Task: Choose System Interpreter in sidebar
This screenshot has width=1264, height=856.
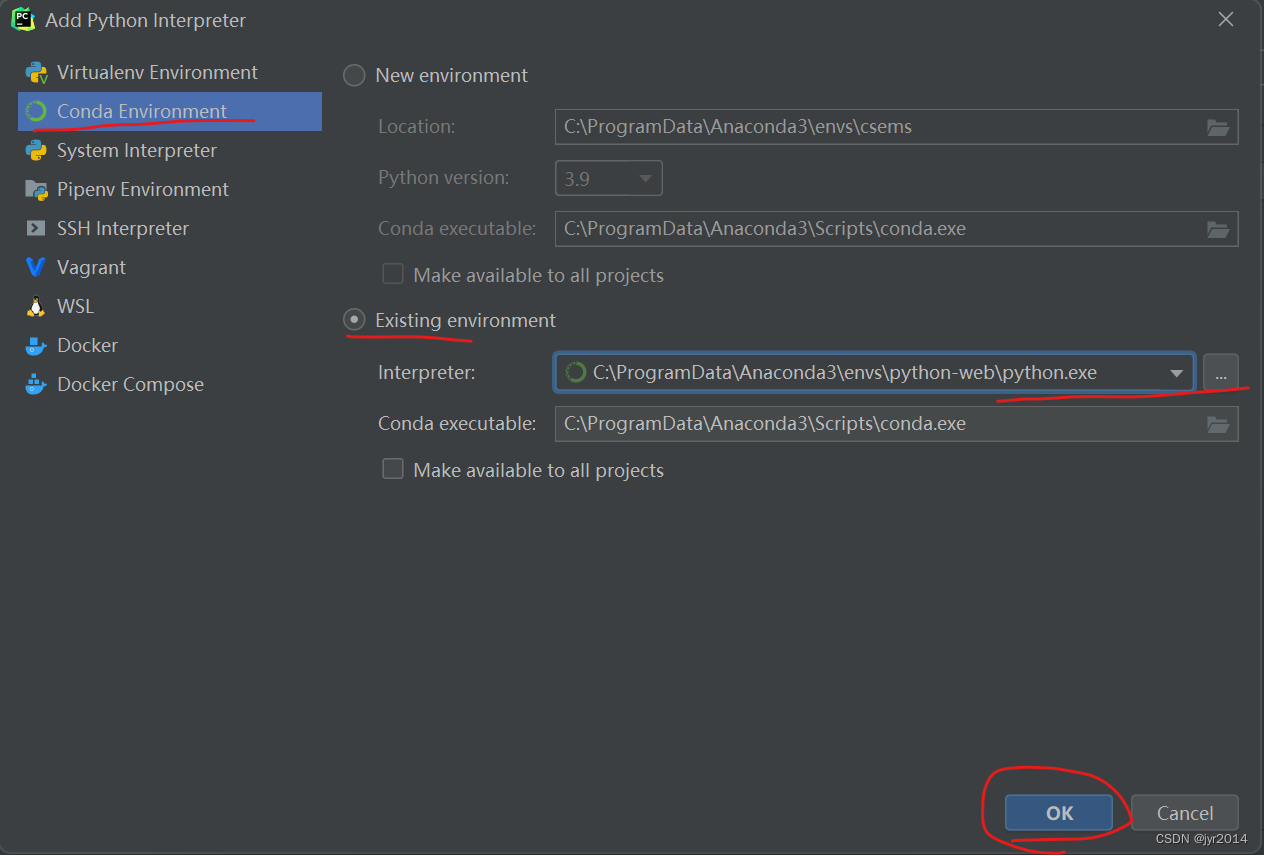Action: click(170, 151)
